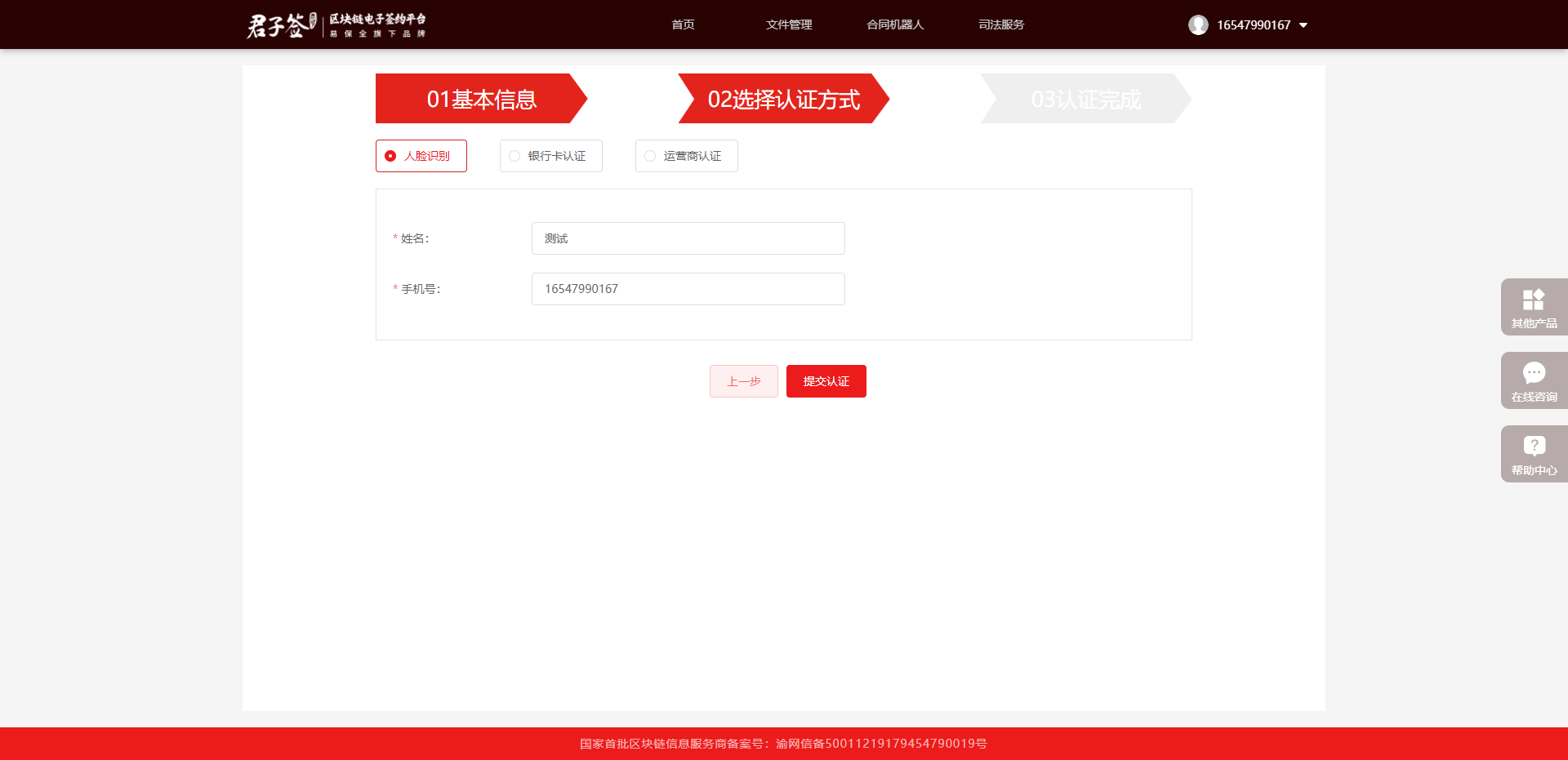1568x760 pixels.
Task: Expand account dropdown arrow beside phone number
Action: click(x=1303, y=25)
